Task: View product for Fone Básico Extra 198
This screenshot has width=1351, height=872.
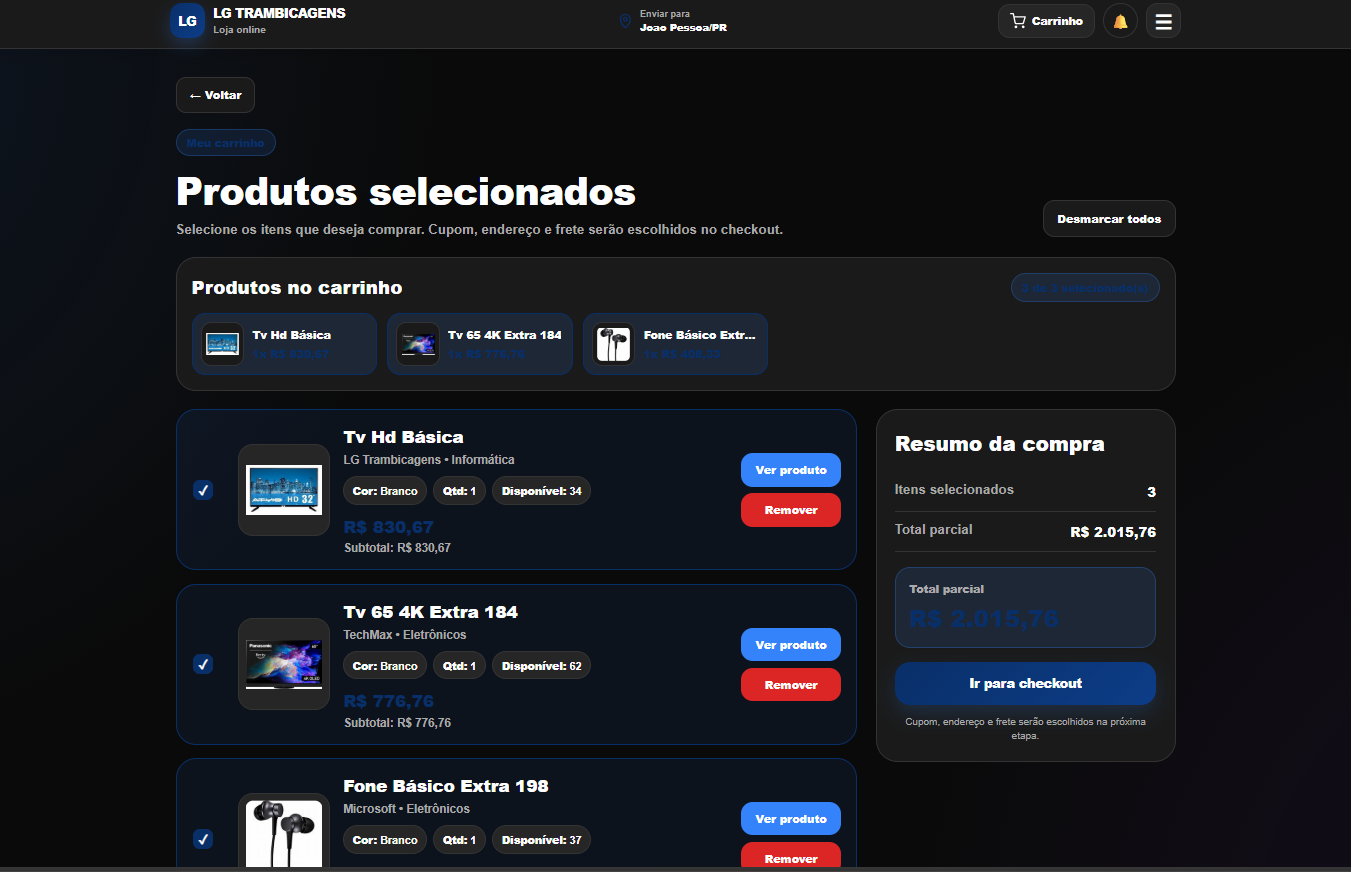Action: pos(791,819)
